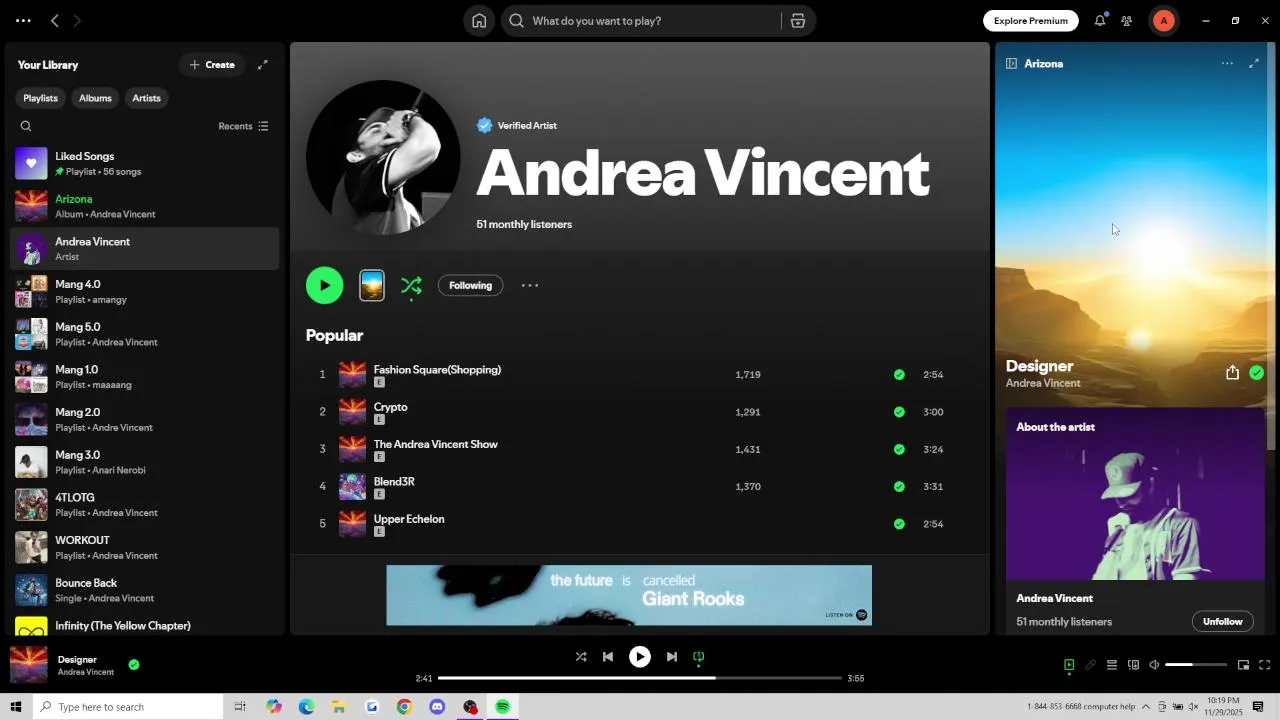Open Windows Task View
Screen dimensions: 1280x720
240,707
